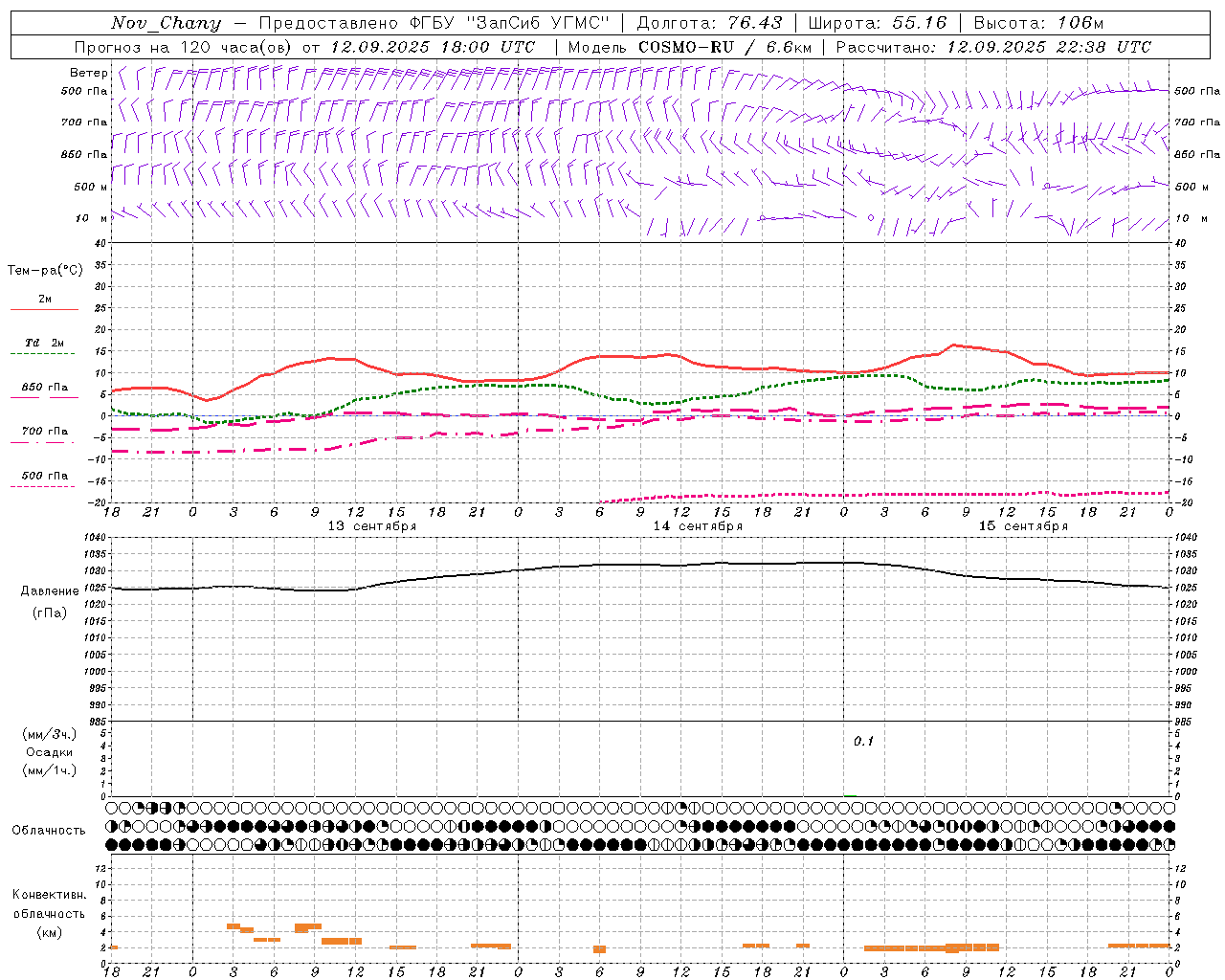Click the 13 сентября date label
1225x980 pixels.
pos(372,526)
